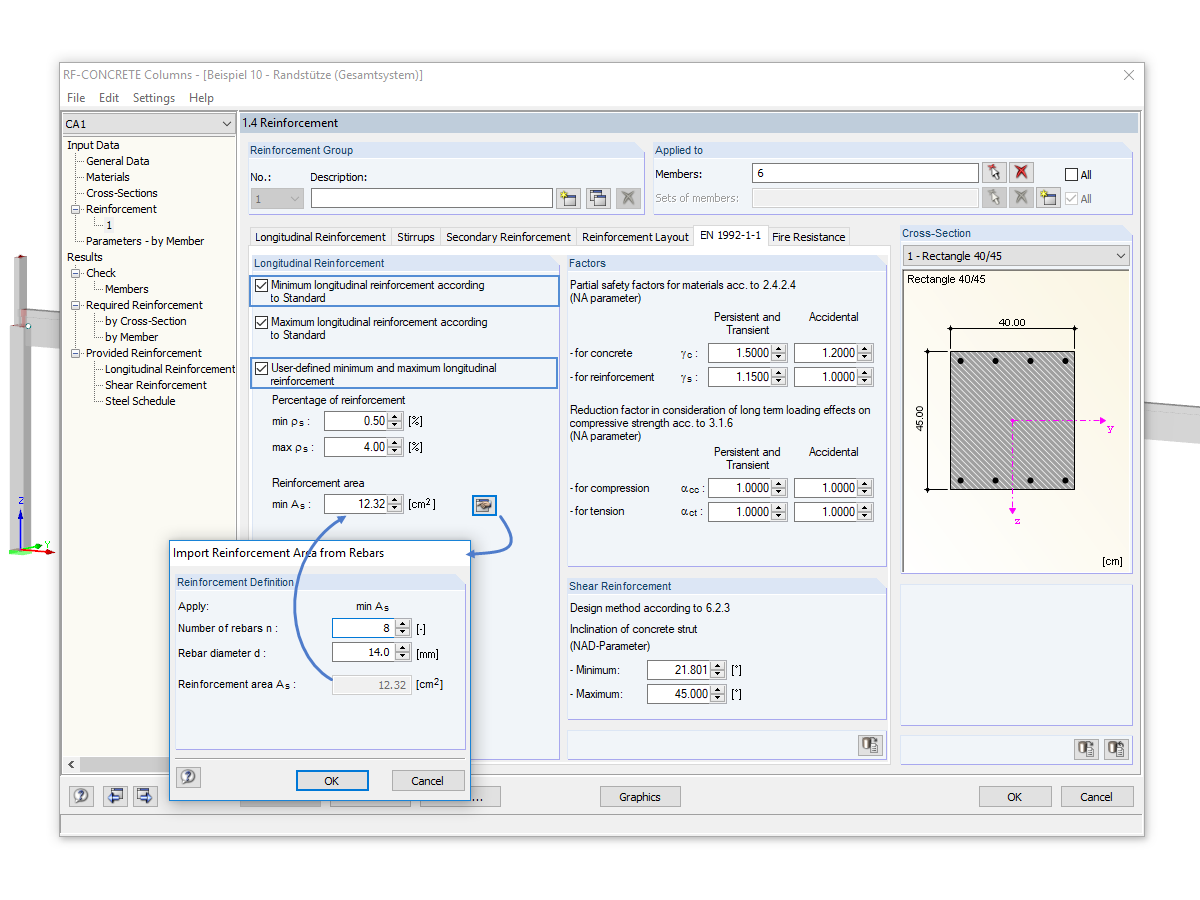Disable User-defined minimum and maximum longitudinal reinforcement
Screen dimensions: 1200x900
coord(261,371)
